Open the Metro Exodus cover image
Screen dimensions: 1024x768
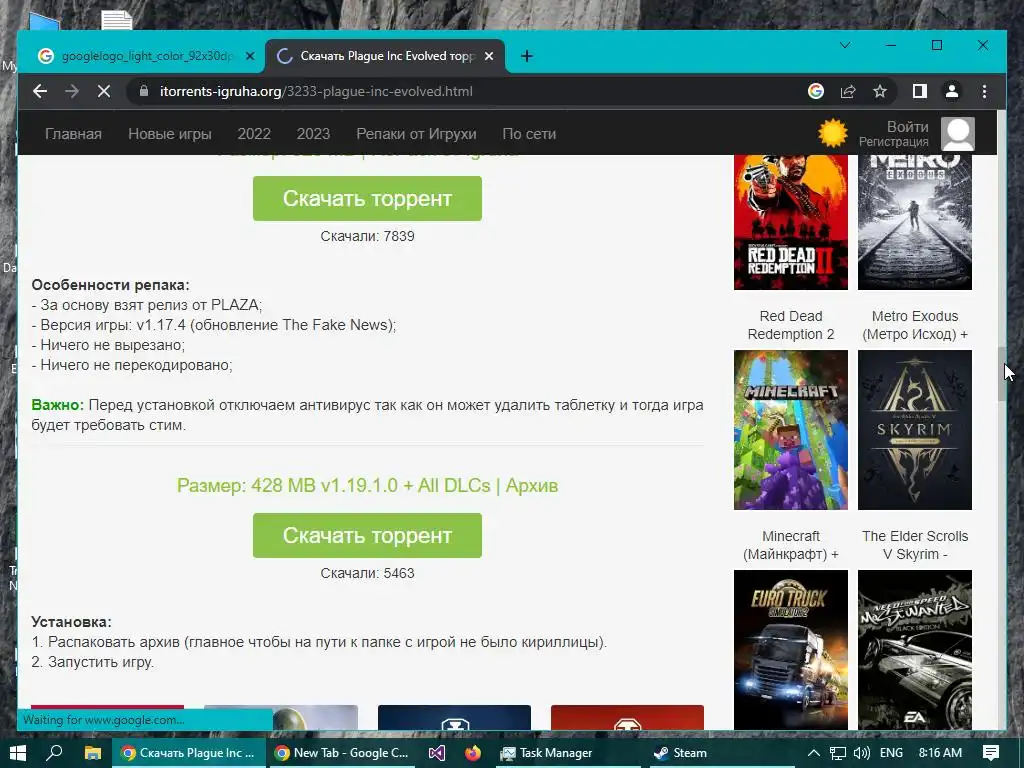point(914,222)
